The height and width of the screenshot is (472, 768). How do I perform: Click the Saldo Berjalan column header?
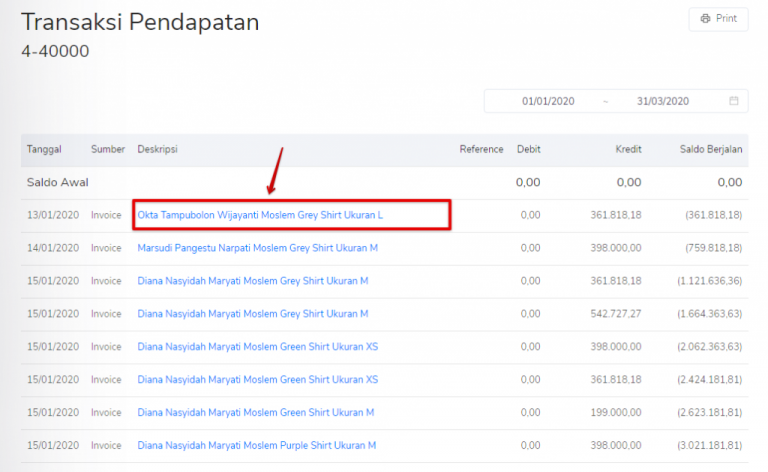click(x=709, y=149)
